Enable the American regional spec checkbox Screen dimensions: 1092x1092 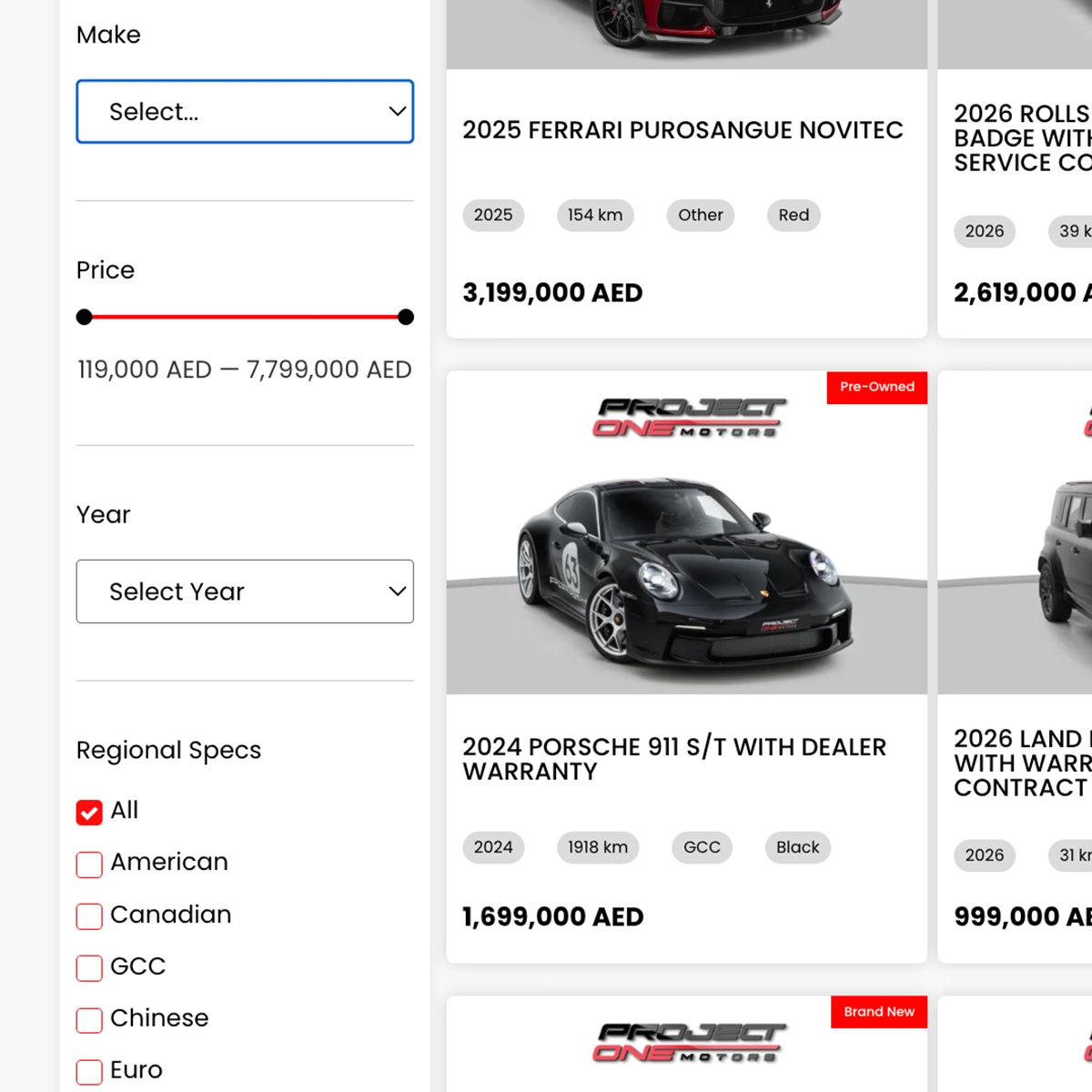click(x=89, y=864)
